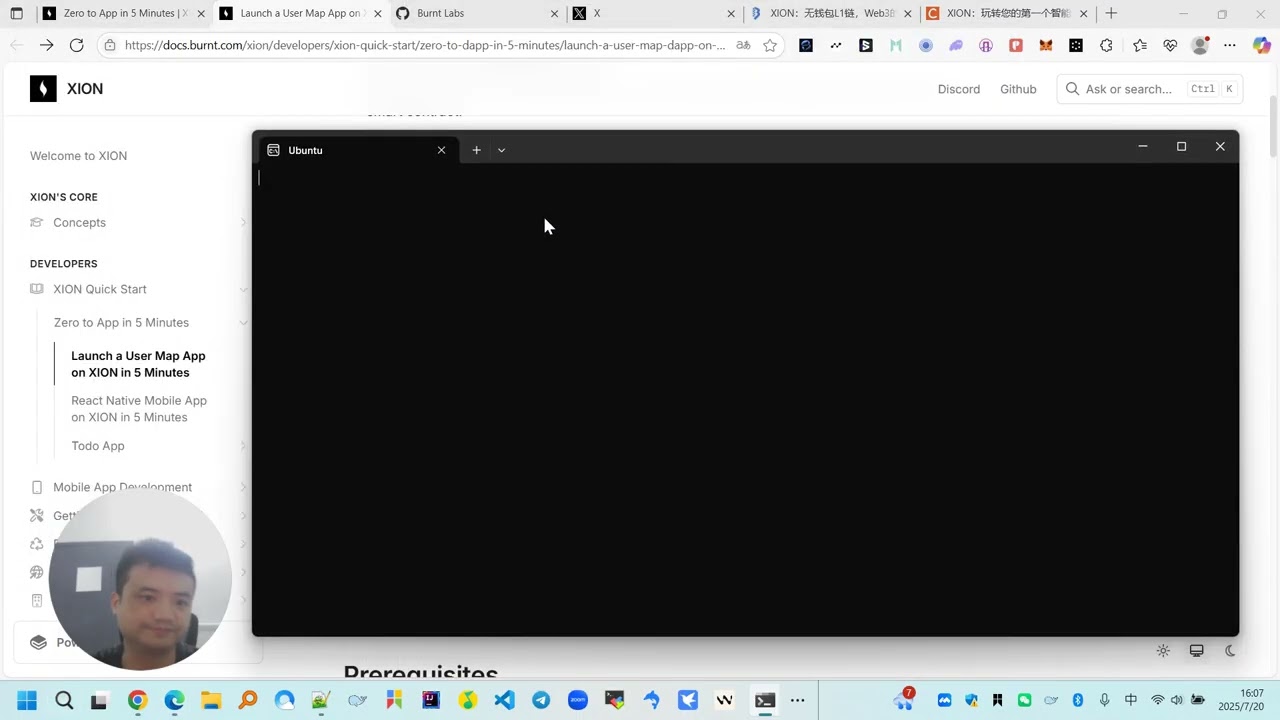
Task: Open new terminal tab with plus icon
Action: (x=476, y=150)
